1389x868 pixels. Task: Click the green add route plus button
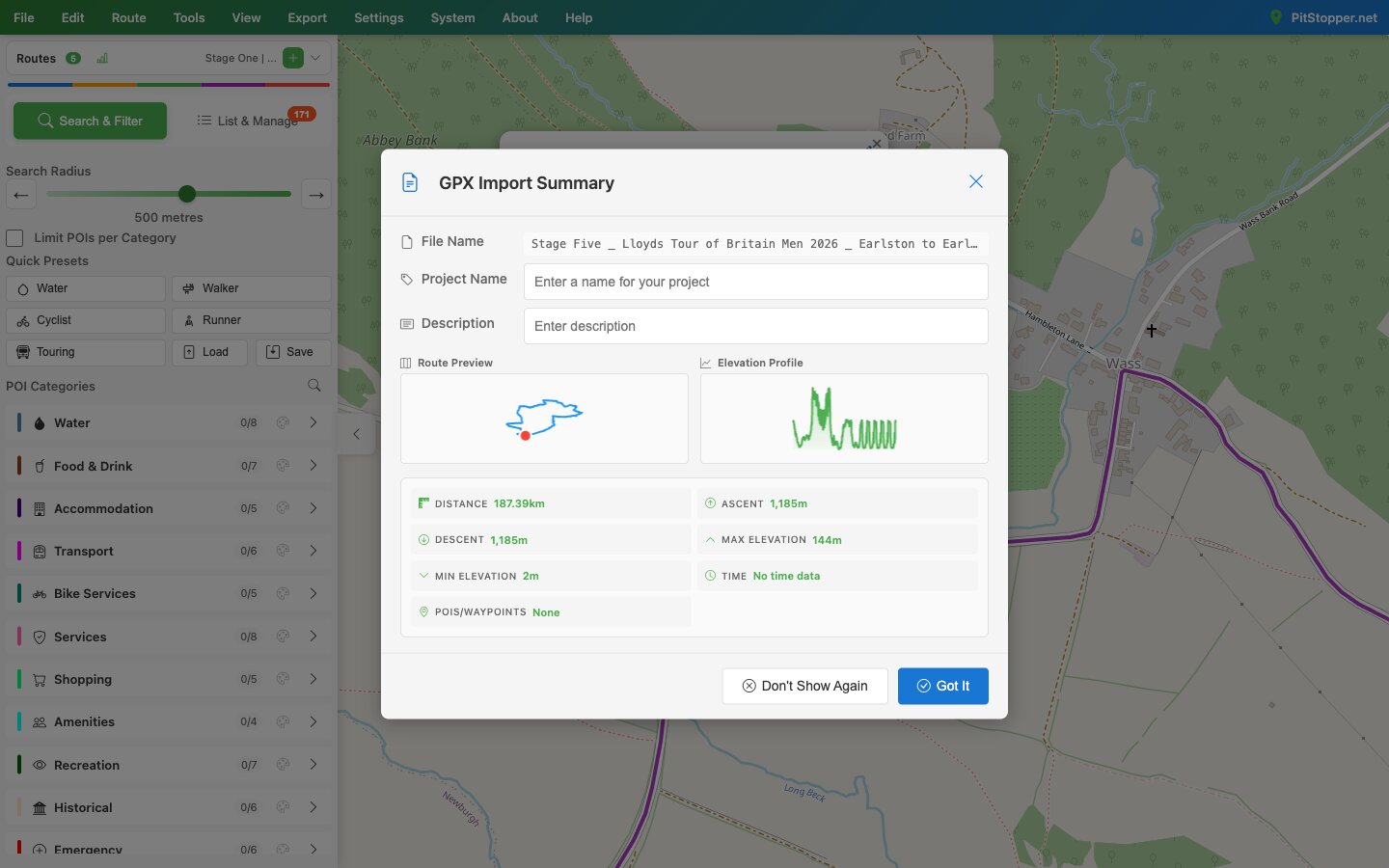click(x=293, y=58)
